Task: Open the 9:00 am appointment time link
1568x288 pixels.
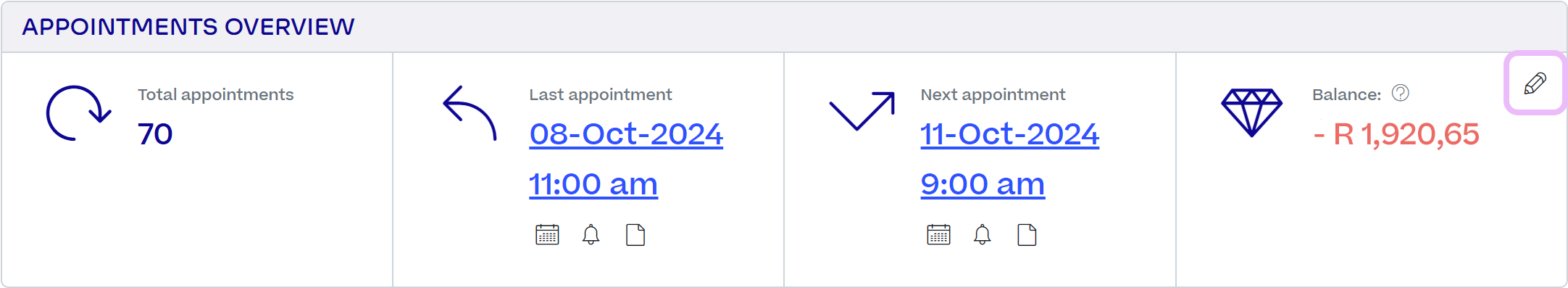Action: tap(983, 184)
